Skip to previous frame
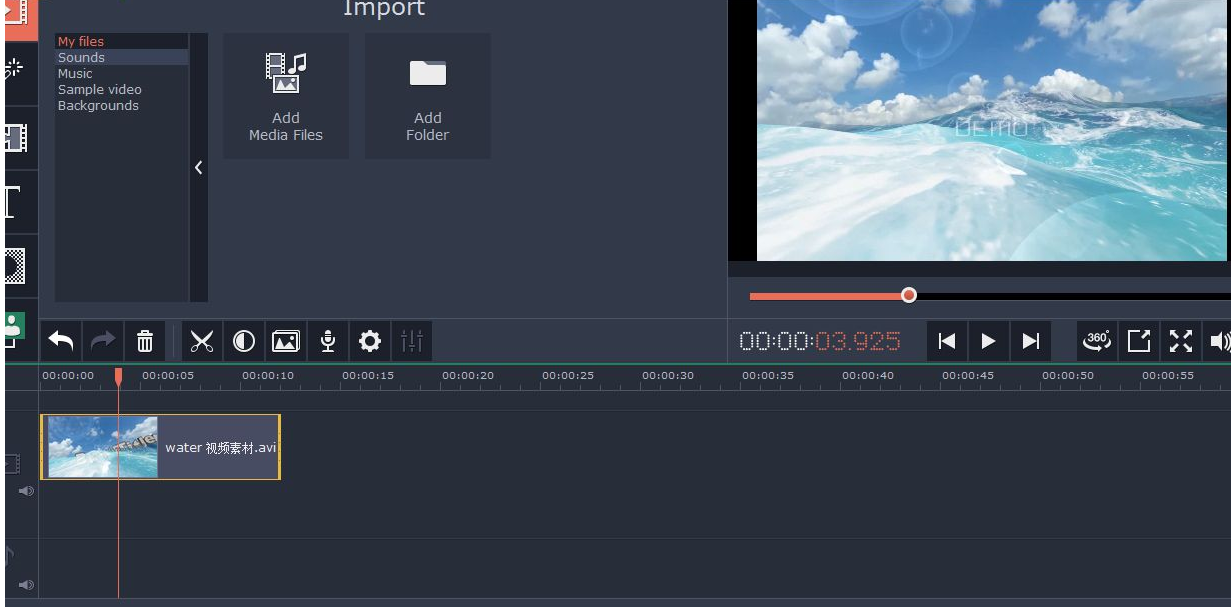Image resolution: width=1231 pixels, height=607 pixels. coord(947,341)
